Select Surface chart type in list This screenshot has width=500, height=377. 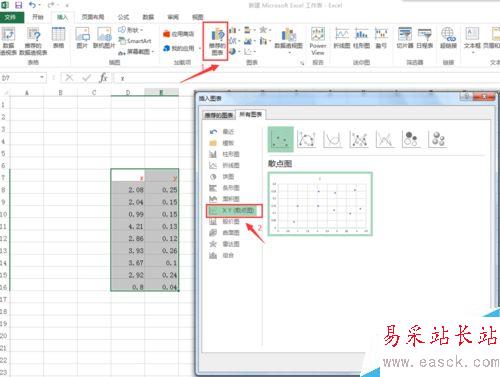point(224,233)
